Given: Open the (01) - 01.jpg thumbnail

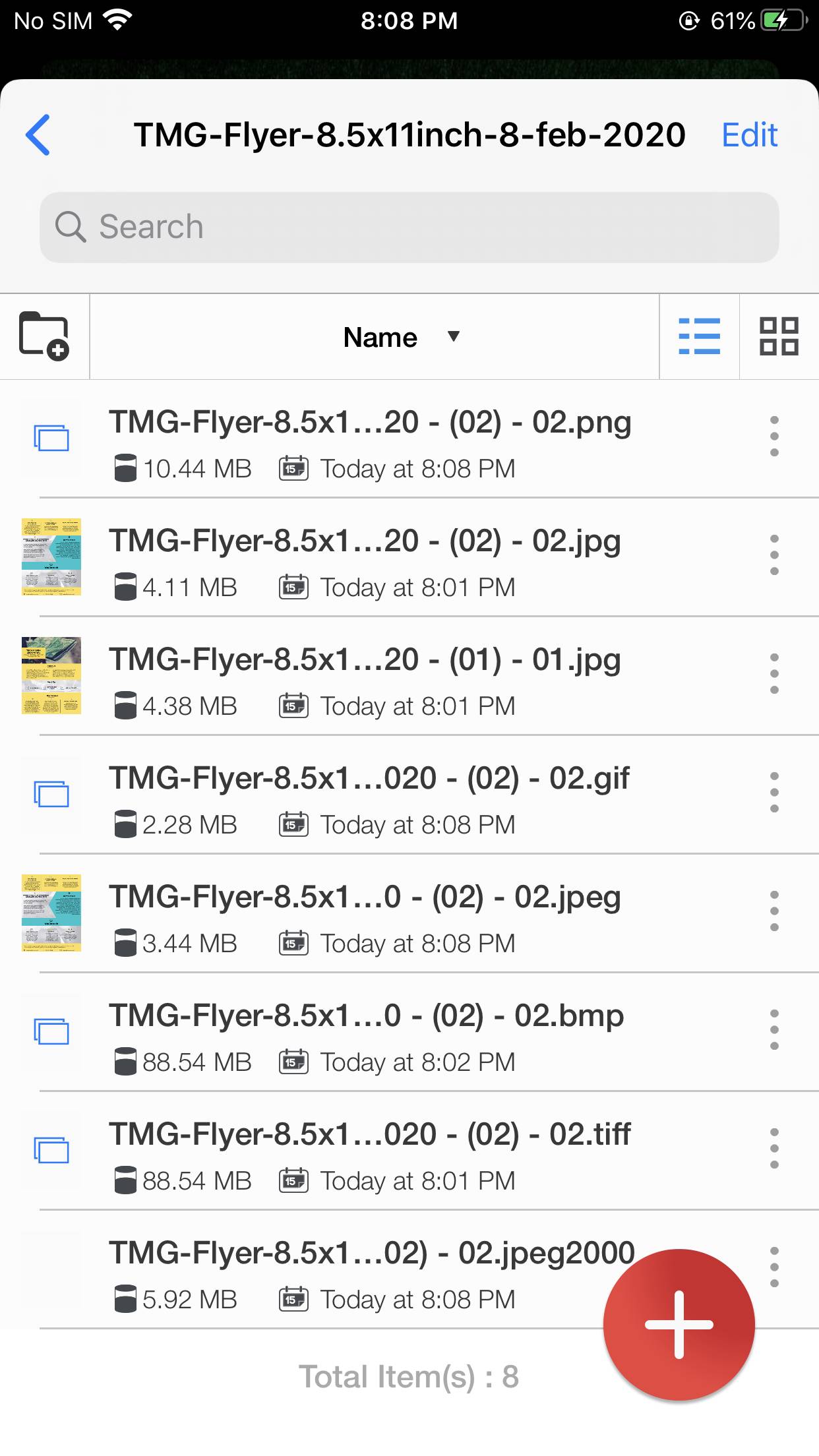Looking at the screenshot, I should coord(51,675).
